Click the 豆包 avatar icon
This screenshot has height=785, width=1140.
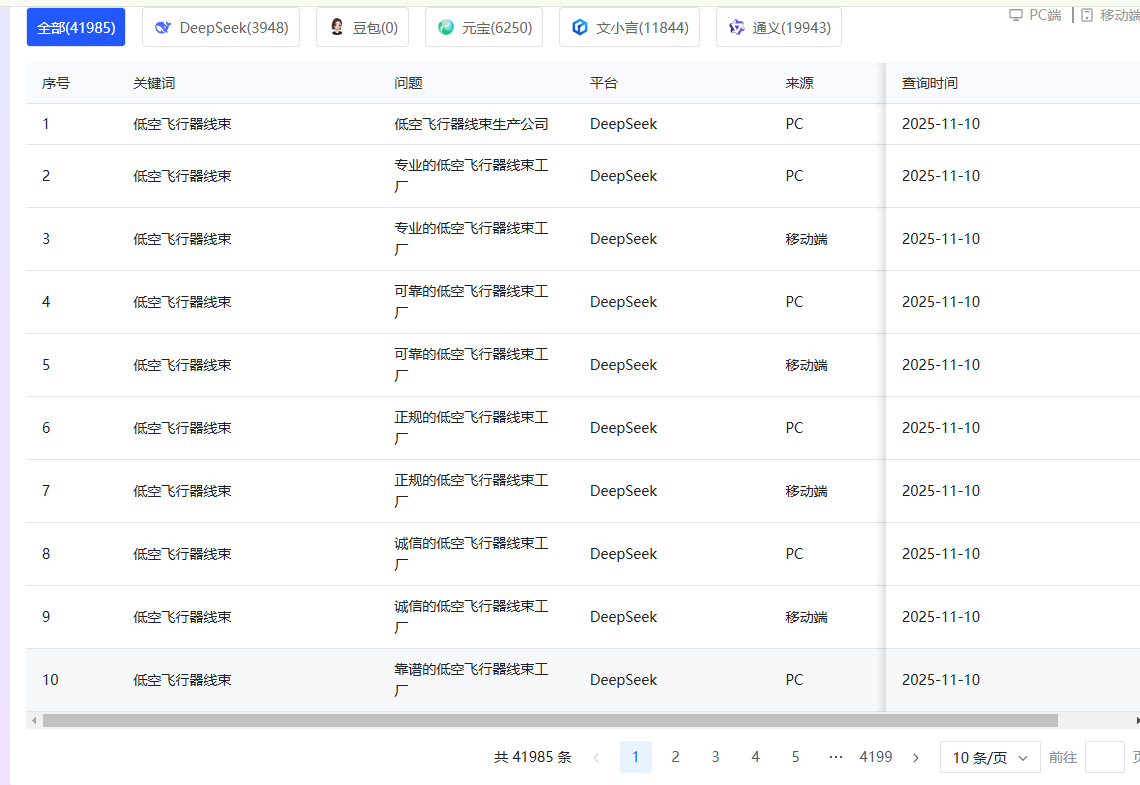337,28
